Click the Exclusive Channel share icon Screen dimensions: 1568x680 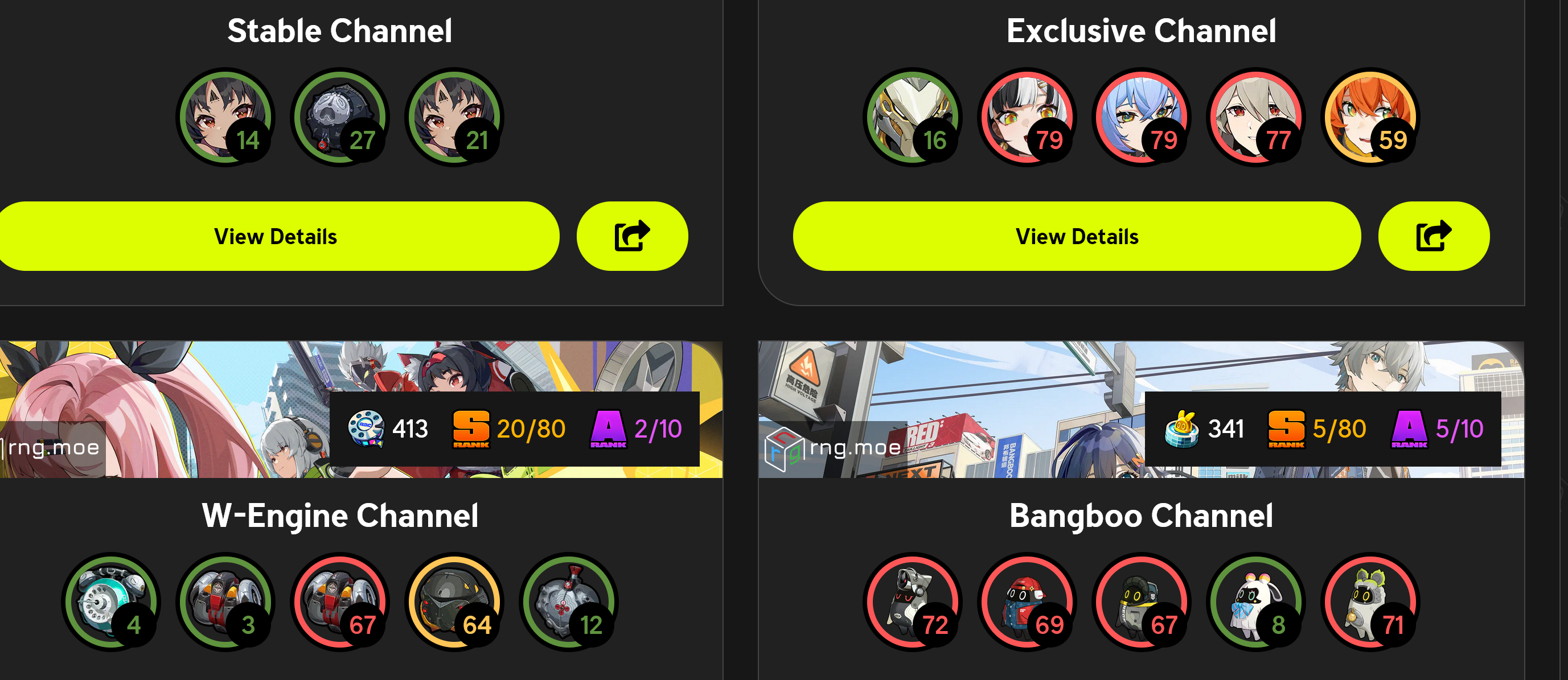coord(1434,237)
